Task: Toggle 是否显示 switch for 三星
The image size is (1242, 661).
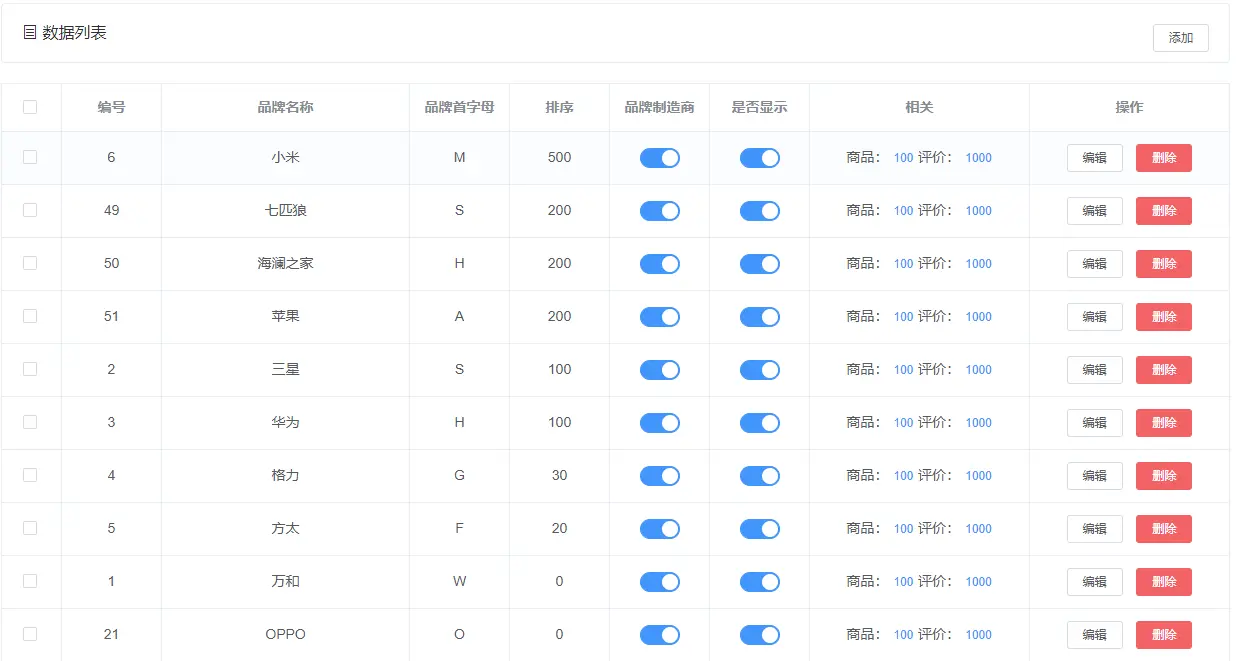Action: coord(760,370)
